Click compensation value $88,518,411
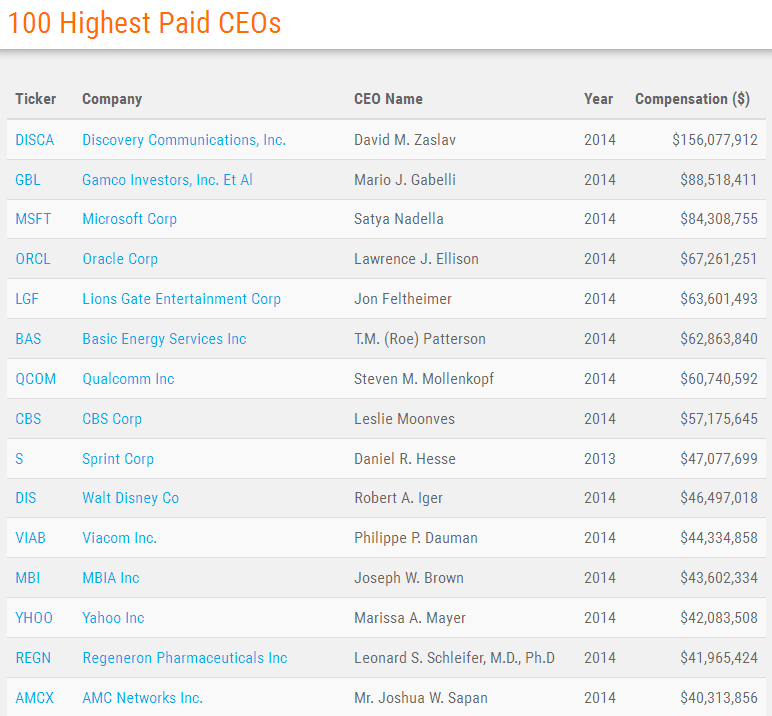 (x=719, y=180)
